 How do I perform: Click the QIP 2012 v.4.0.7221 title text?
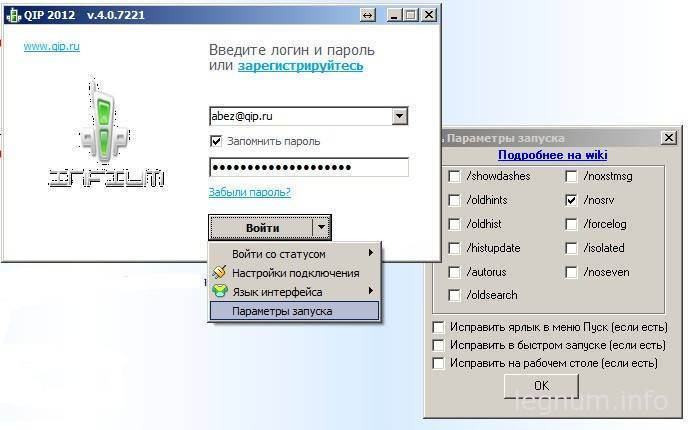tap(84, 15)
